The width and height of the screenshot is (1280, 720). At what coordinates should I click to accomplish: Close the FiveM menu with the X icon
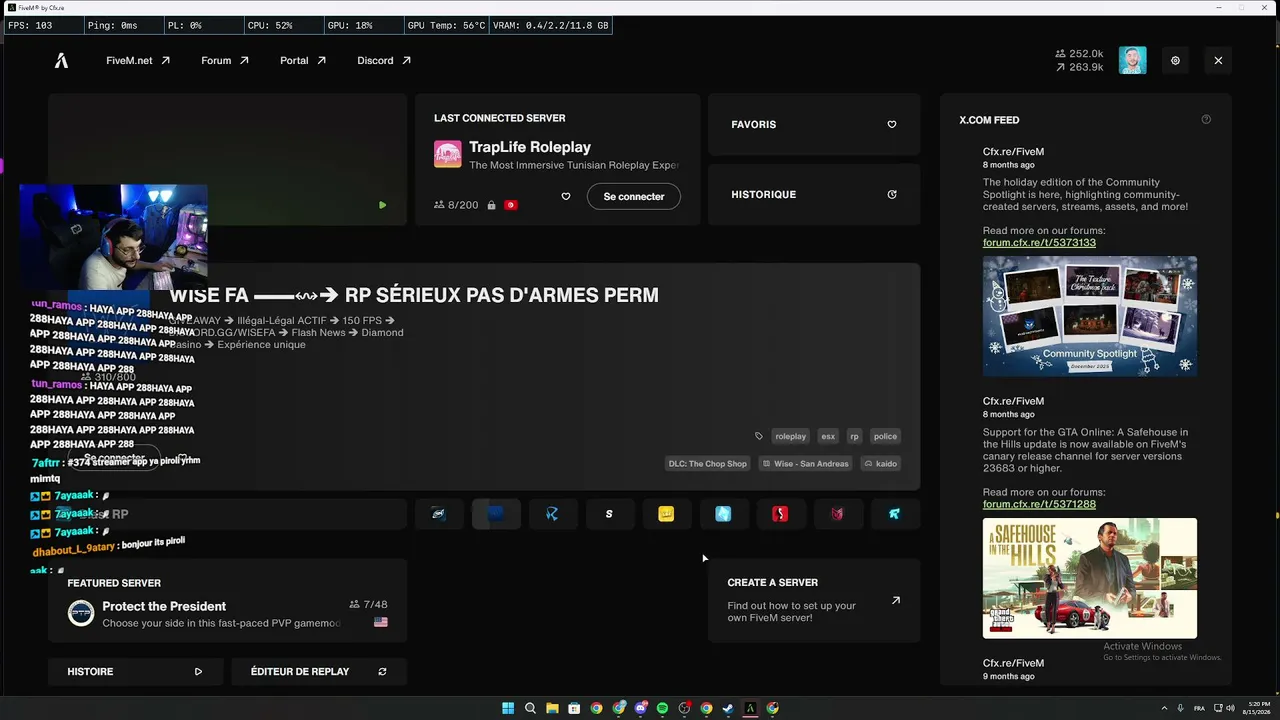[1218, 61]
